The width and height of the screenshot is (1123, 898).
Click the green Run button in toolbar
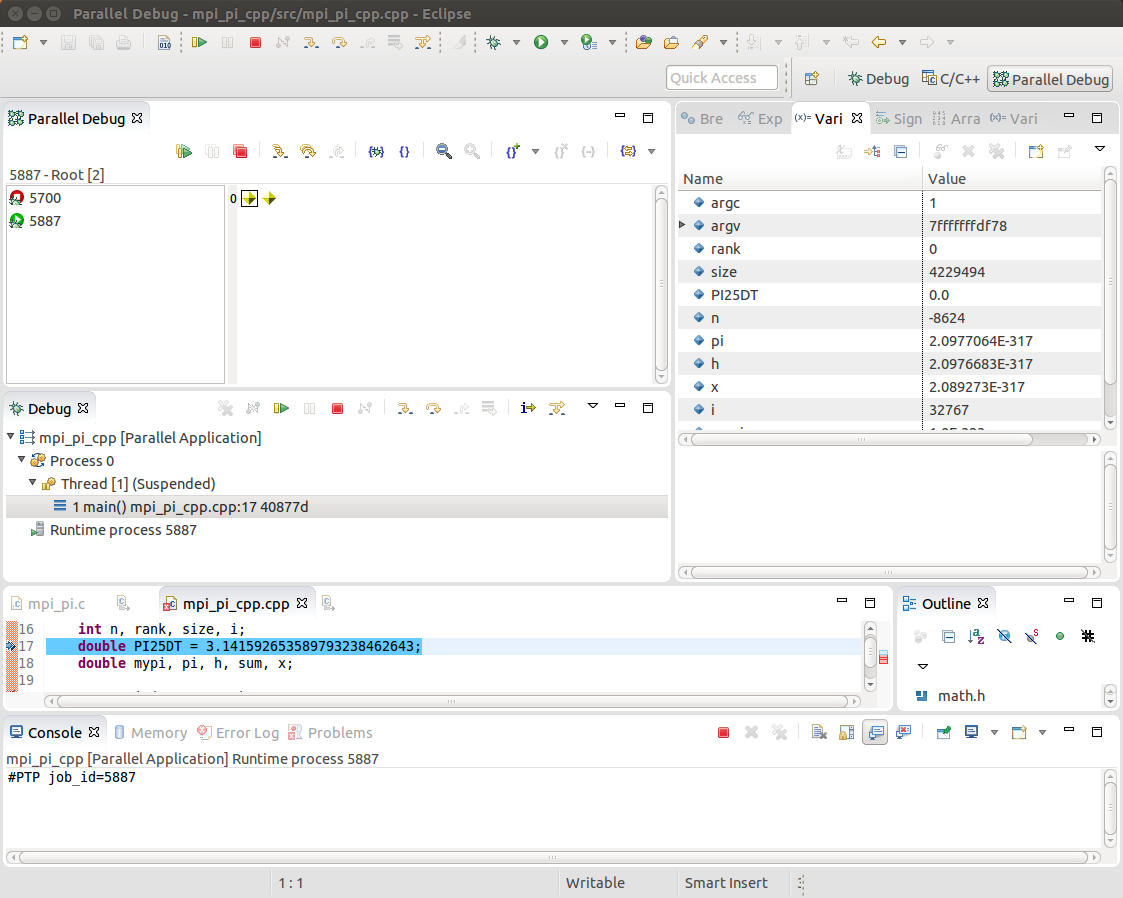[x=541, y=42]
